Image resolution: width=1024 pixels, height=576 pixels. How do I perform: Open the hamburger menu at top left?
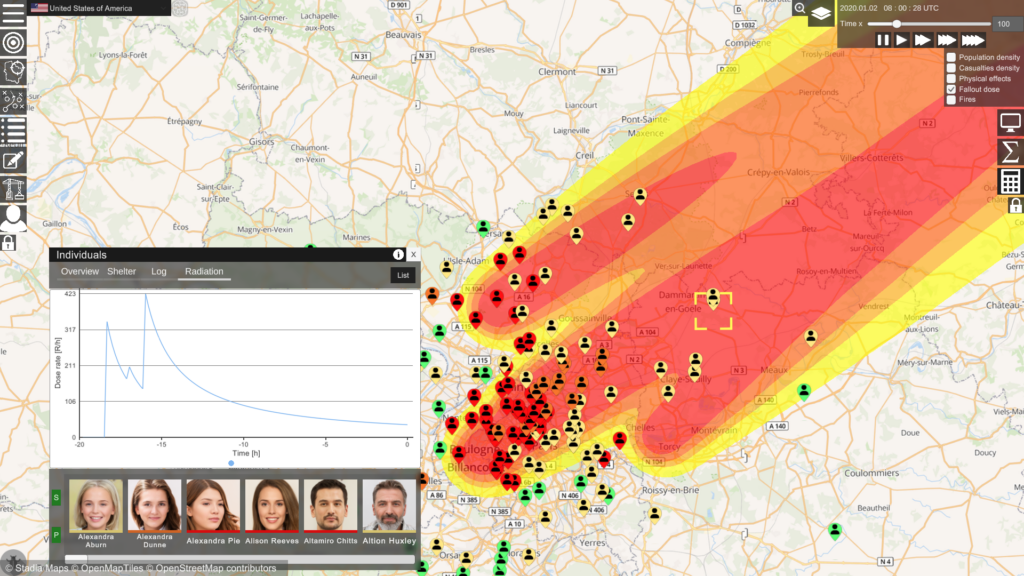pyautogui.click(x=13, y=13)
